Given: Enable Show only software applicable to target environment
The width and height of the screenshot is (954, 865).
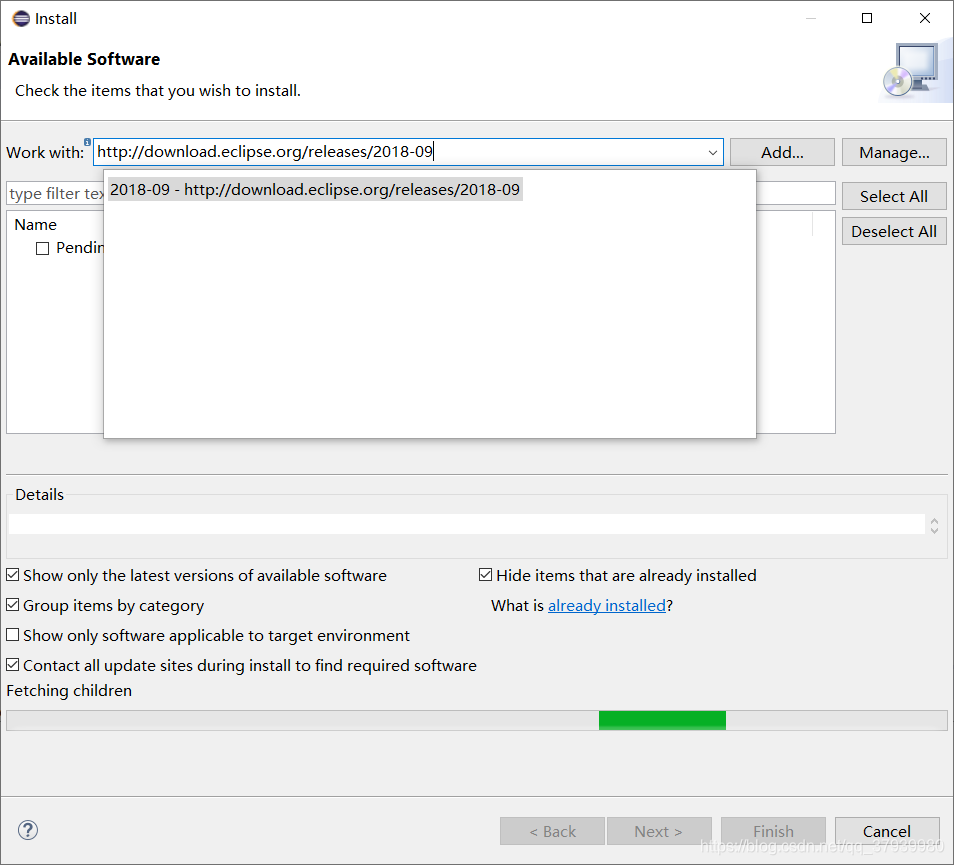Looking at the screenshot, I should 13,635.
